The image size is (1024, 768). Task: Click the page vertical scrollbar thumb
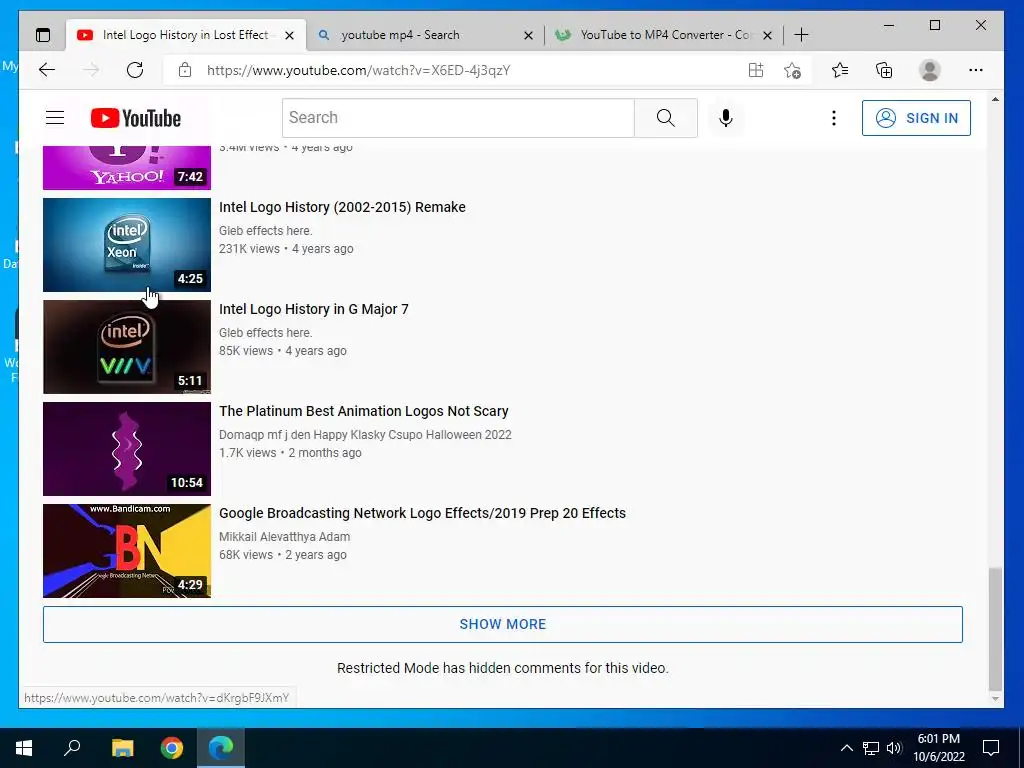coord(995,628)
